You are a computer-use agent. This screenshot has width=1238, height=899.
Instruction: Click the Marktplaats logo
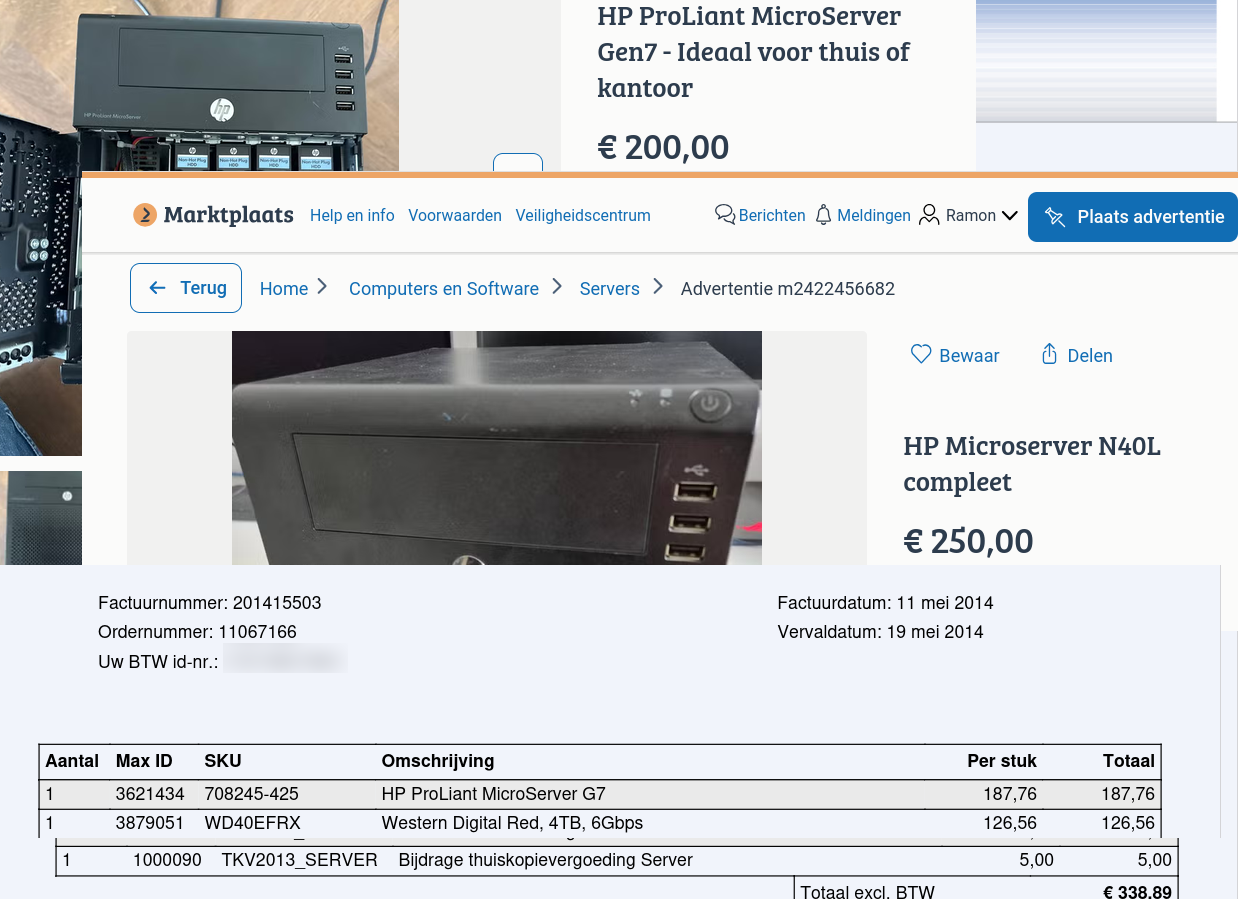[x=213, y=215]
